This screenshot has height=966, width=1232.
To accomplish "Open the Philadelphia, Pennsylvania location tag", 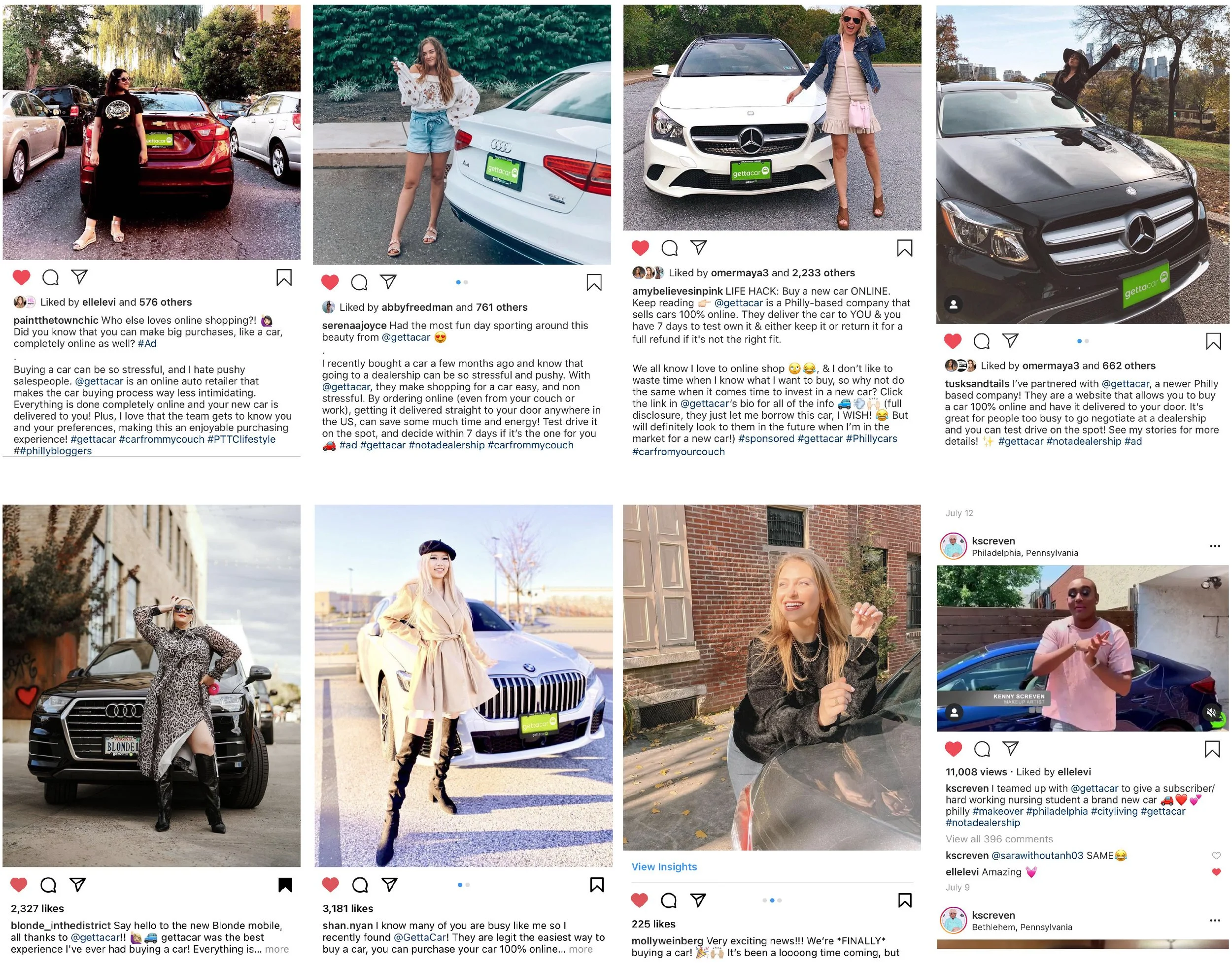I will coord(1025,553).
